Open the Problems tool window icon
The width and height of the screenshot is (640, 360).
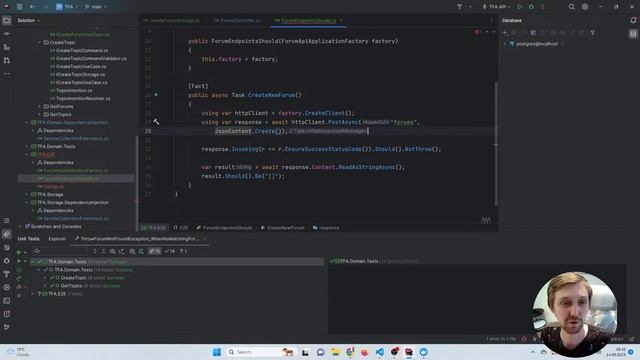7,314
